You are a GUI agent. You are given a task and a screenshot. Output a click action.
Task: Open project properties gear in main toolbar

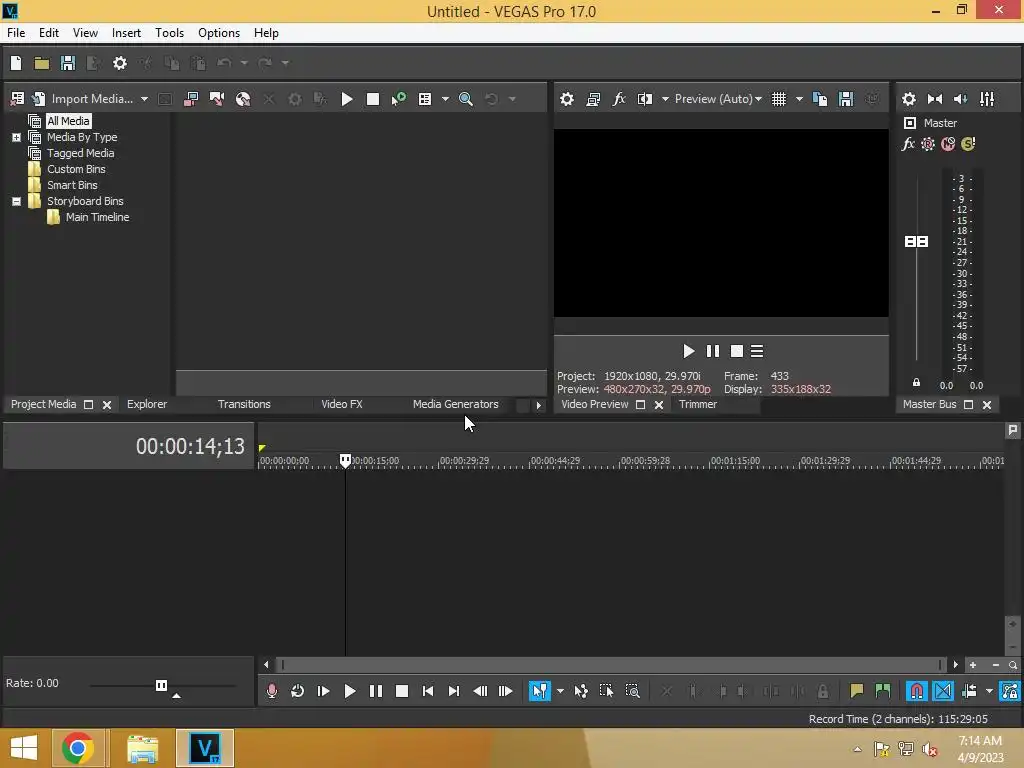click(120, 63)
